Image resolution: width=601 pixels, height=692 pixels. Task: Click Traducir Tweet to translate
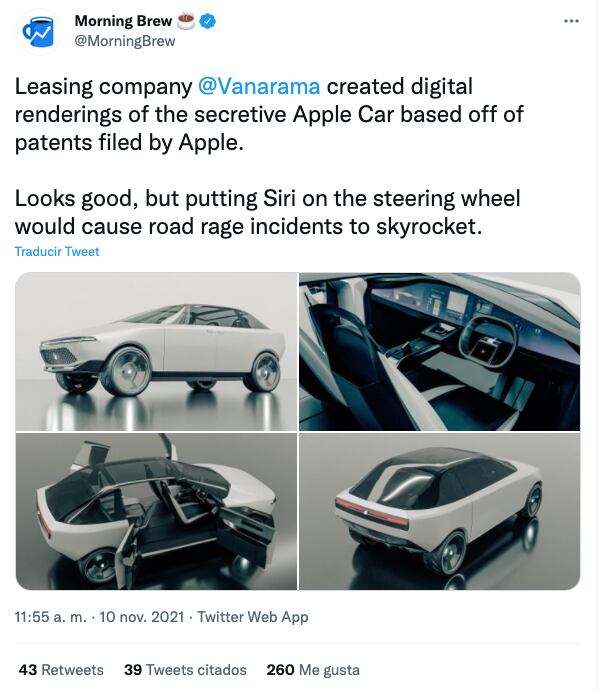point(57,252)
